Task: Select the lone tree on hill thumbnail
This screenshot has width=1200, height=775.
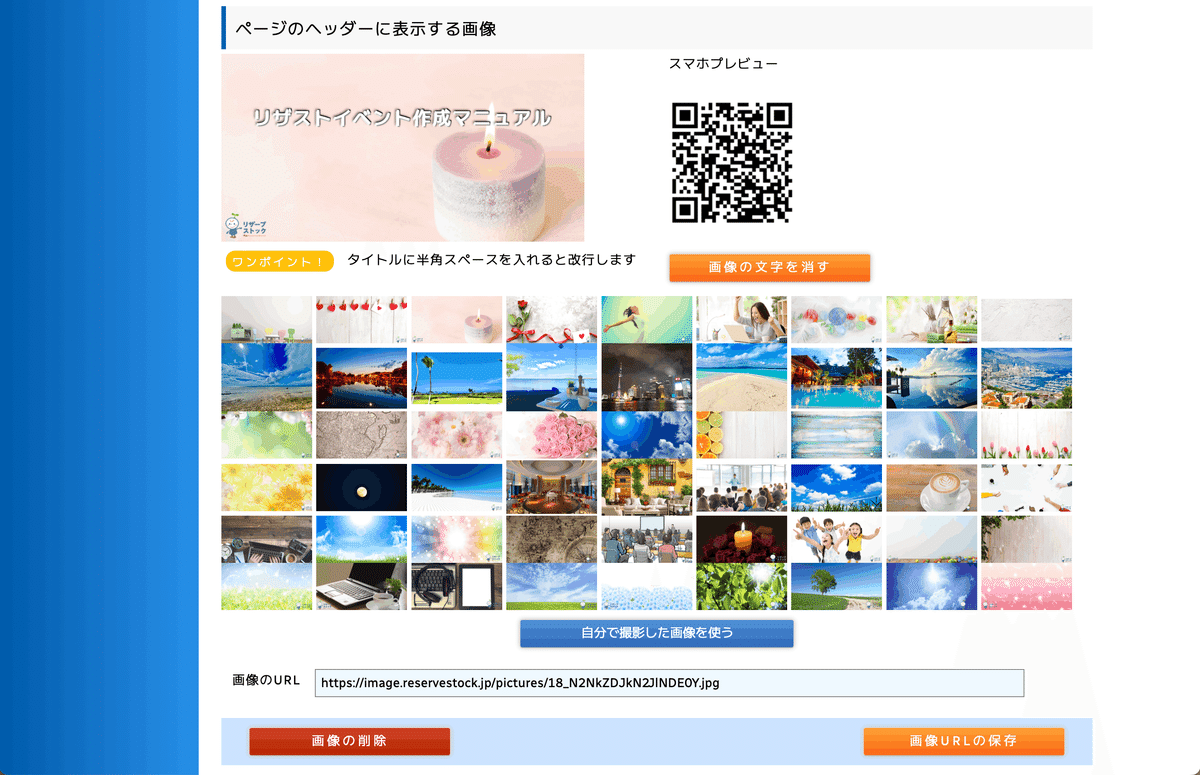Action: [836, 586]
